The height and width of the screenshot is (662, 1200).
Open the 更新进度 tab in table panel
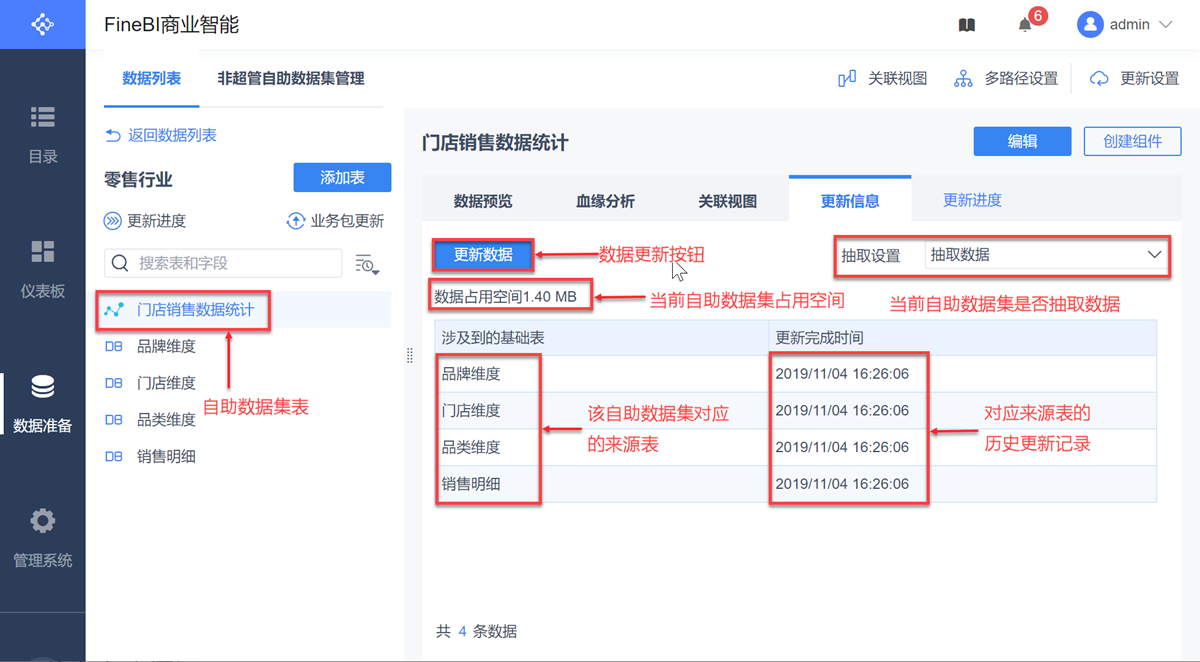(x=972, y=200)
